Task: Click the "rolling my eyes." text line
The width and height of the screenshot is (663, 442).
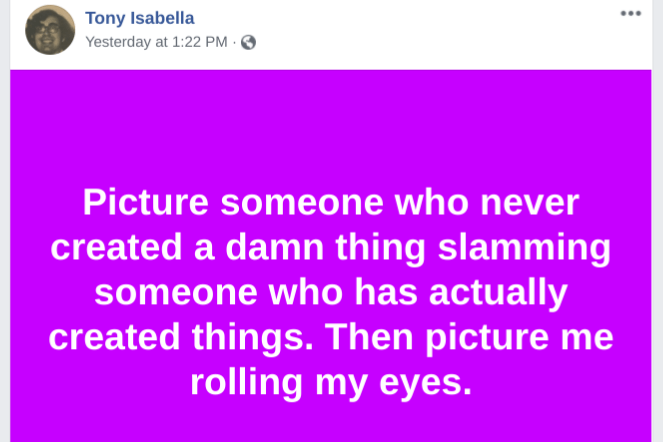Action: tap(330, 382)
